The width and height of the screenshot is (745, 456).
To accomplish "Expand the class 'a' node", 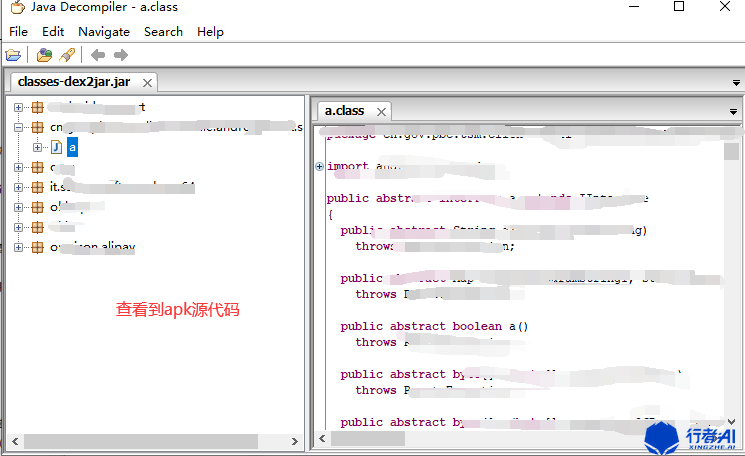I will (x=37, y=147).
